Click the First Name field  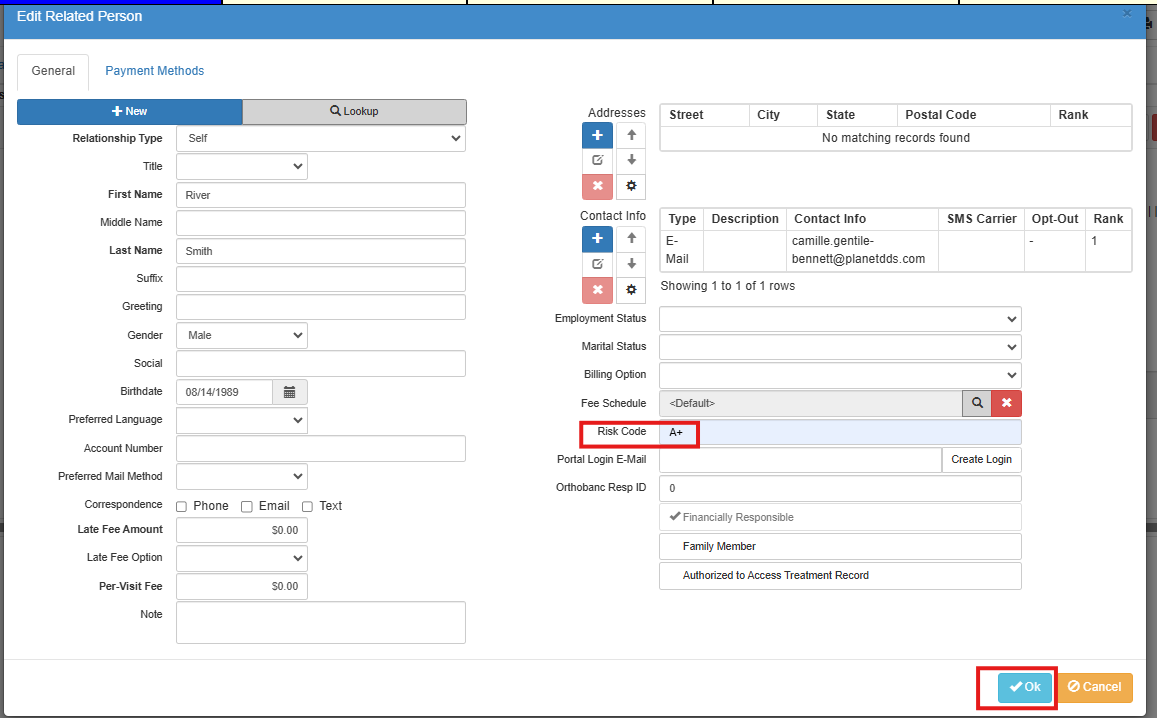[x=320, y=195]
